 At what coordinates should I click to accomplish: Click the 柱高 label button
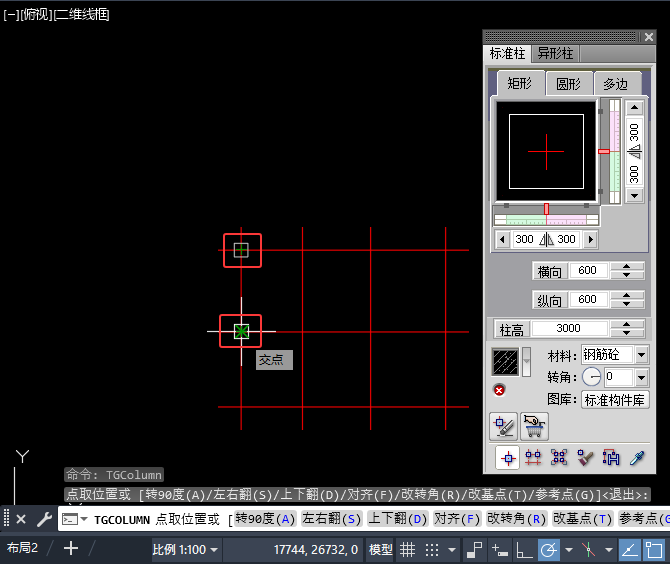[x=512, y=329]
